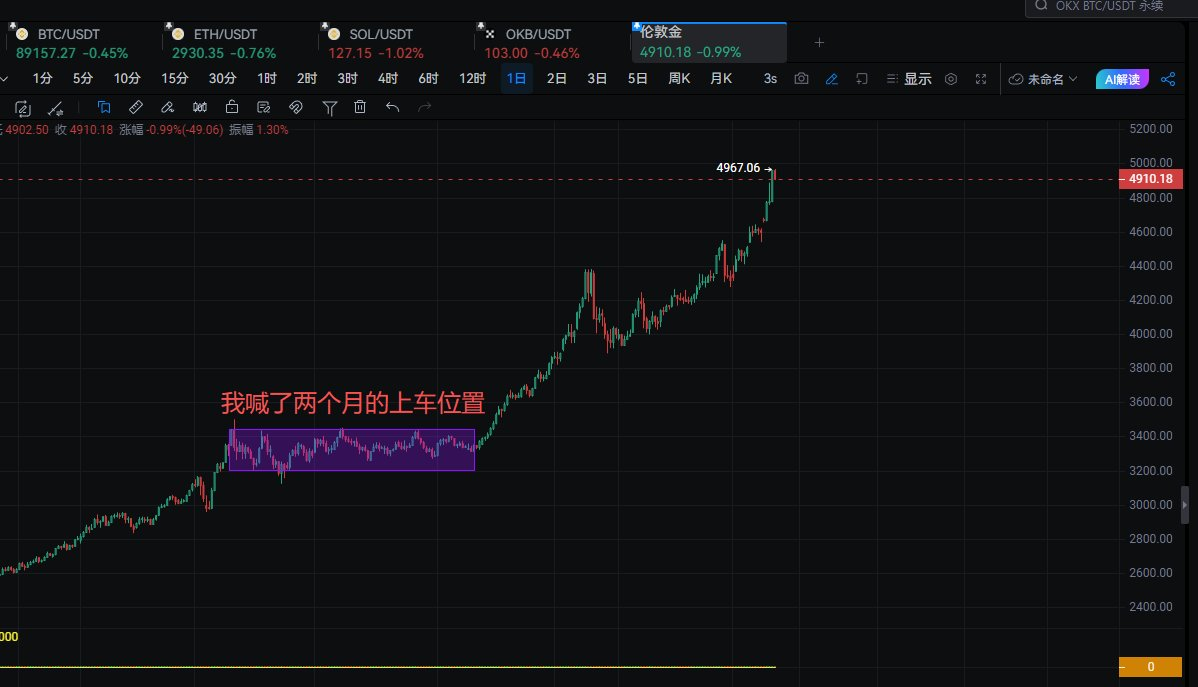The width and height of the screenshot is (1198, 687).
Task: Click the share icon
Action: [x=1167, y=79]
